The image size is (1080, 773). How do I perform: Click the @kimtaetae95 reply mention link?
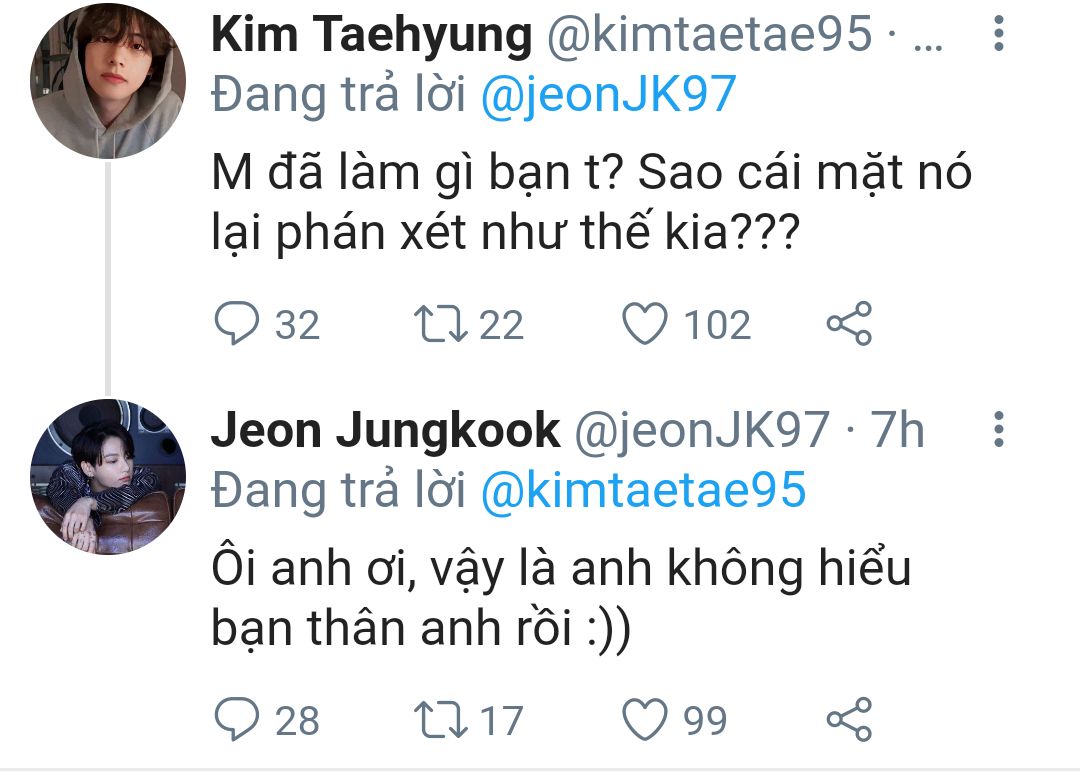pos(643,490)
